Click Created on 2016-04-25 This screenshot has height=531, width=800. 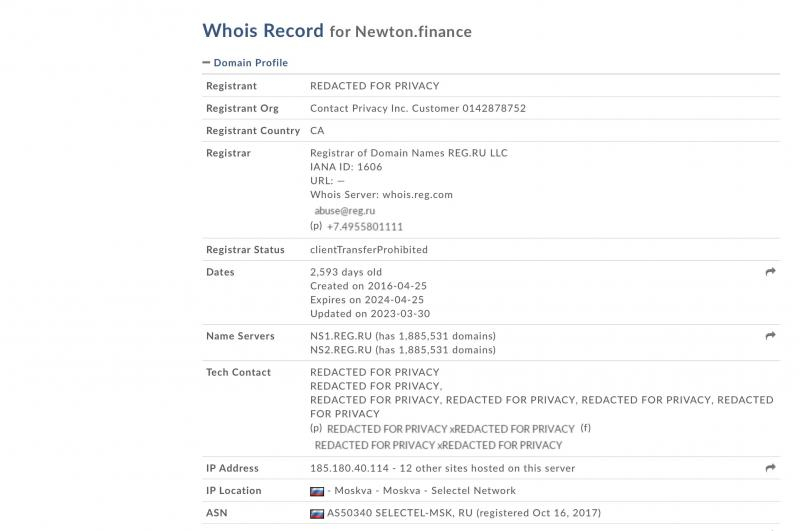pyautogui.click(x=368, y=286)
